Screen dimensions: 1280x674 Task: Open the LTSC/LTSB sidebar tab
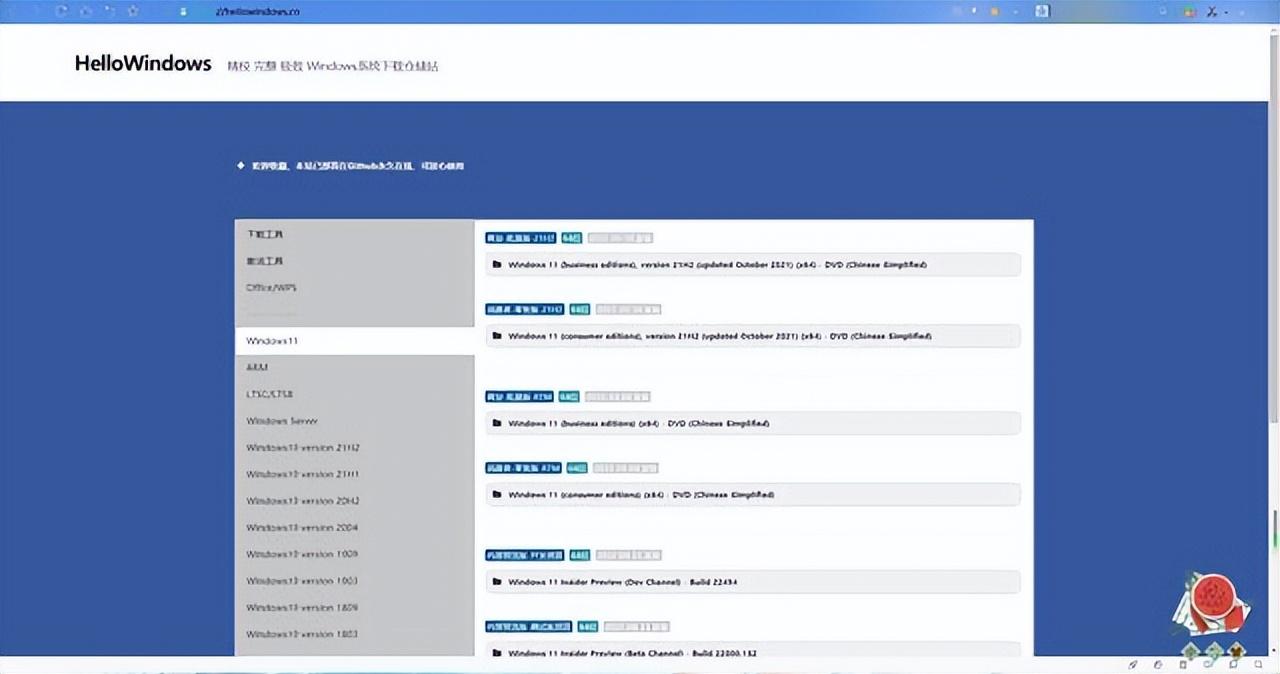tap(354, 394)
